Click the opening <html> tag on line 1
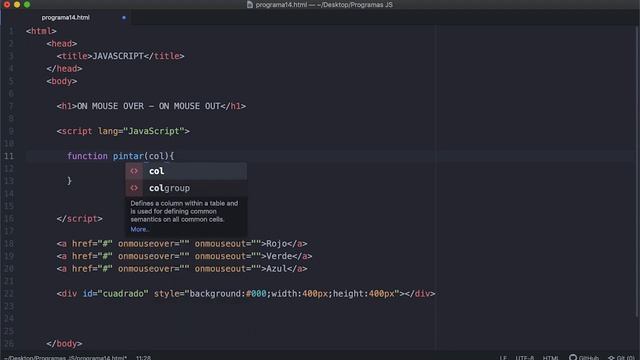Screen dimensions: 640x360 41,31
